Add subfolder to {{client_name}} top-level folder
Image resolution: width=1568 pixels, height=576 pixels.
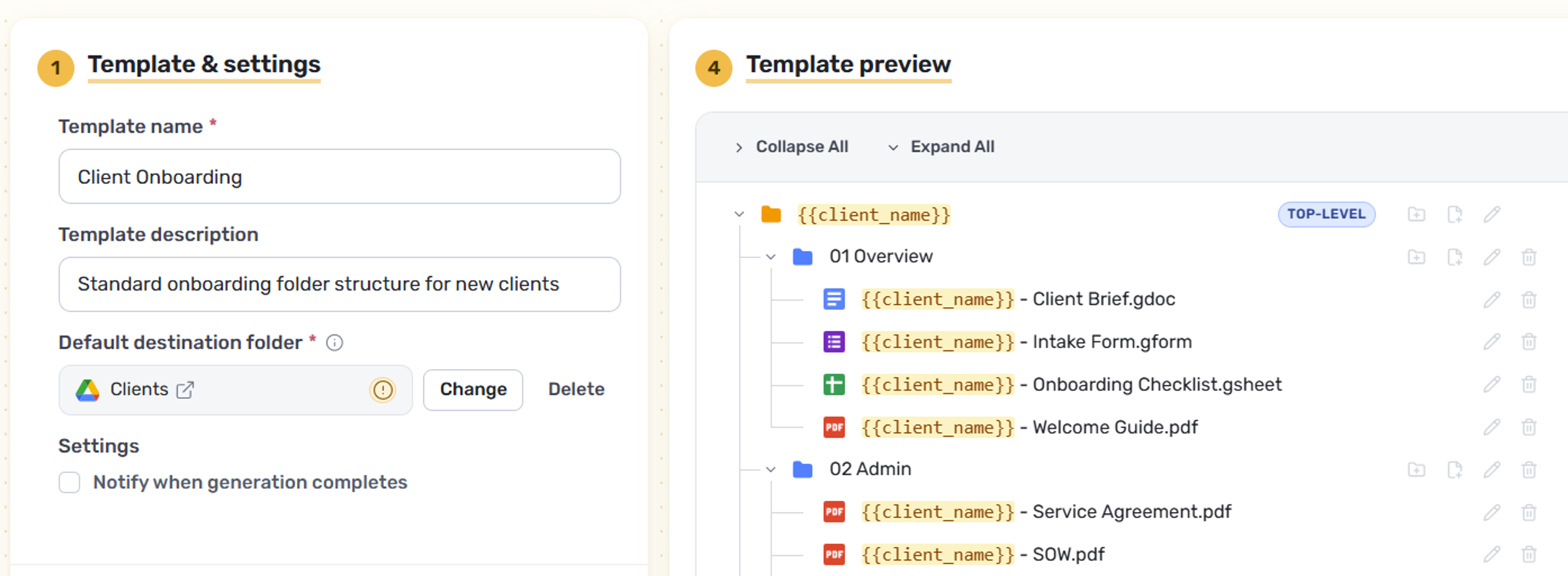point(1417,214)
